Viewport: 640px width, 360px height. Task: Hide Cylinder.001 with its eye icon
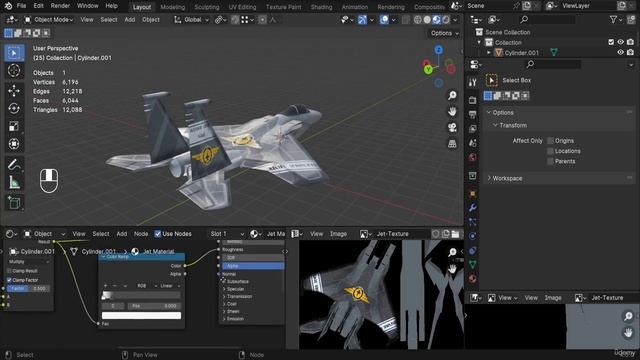click(x=620, y=52)
